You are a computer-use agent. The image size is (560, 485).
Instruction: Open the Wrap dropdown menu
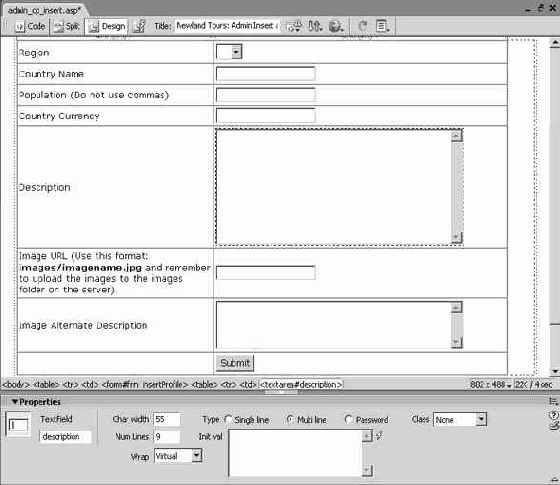tap(178, 456)
